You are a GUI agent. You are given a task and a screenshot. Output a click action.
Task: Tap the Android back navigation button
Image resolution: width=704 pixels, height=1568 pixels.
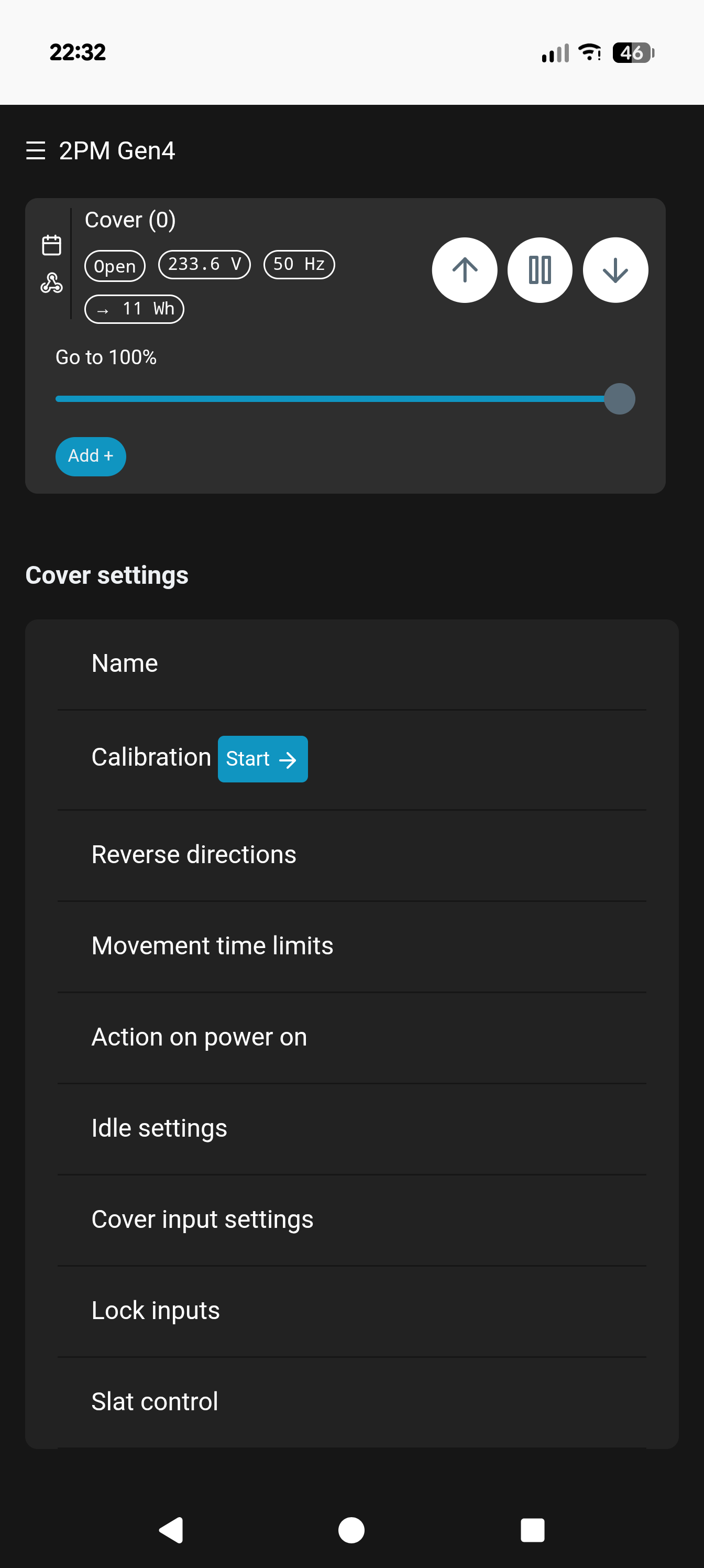tap(171, 1530)
